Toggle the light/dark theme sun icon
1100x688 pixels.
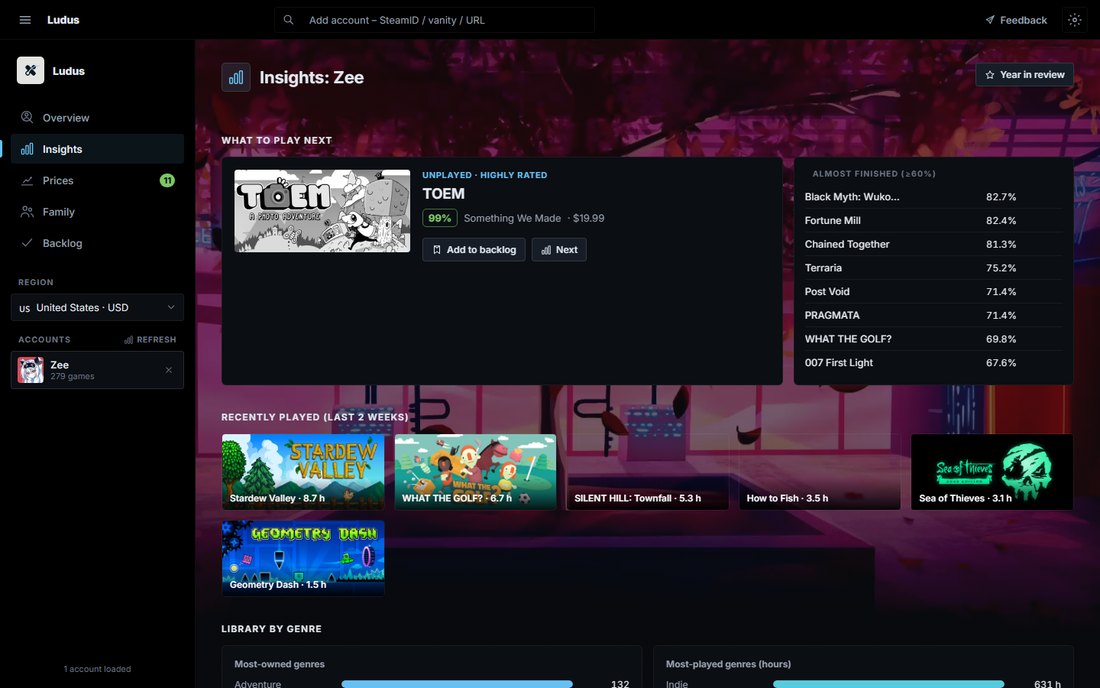(1074, 20)
